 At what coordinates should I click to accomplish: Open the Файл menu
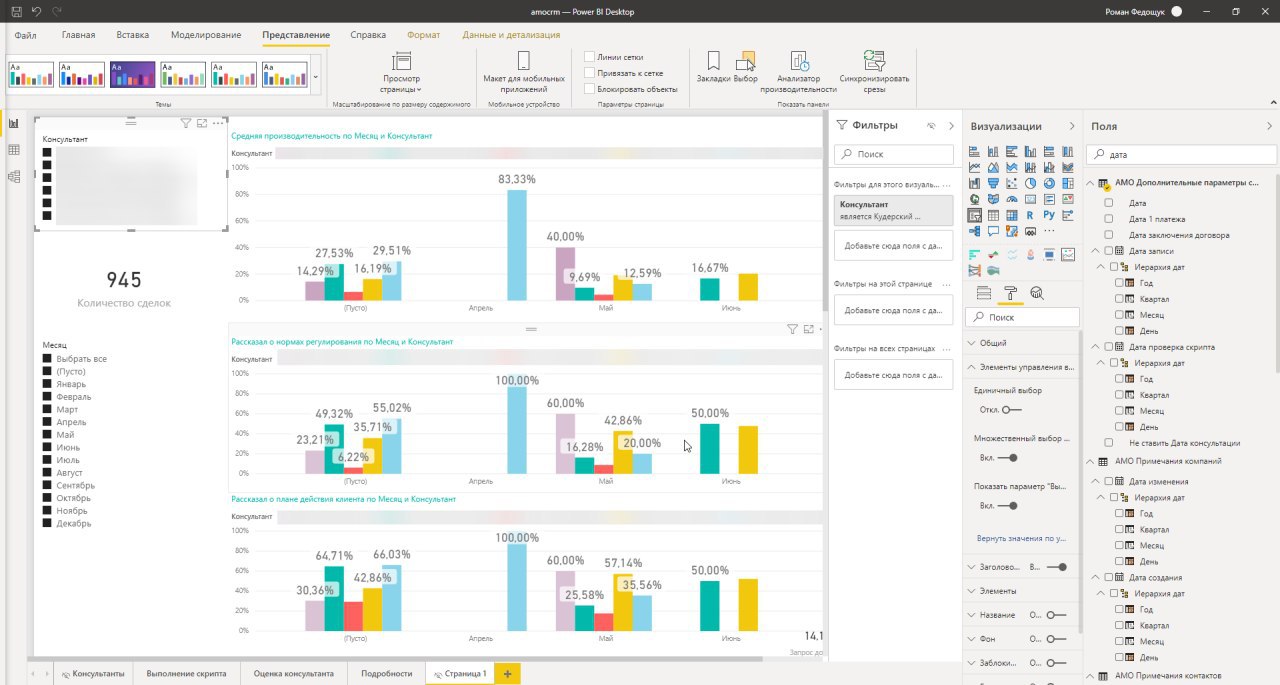point(25,35)
